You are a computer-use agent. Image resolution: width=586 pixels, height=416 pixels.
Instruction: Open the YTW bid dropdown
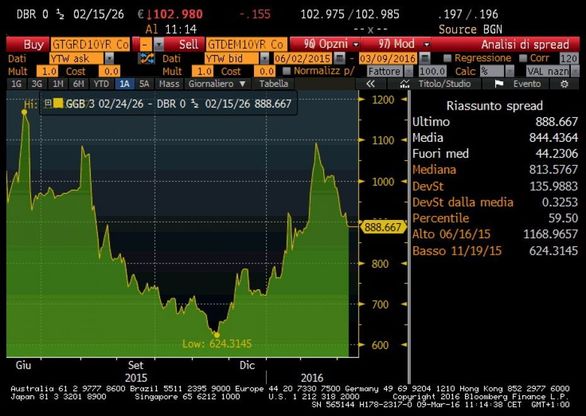coord(264,58)
